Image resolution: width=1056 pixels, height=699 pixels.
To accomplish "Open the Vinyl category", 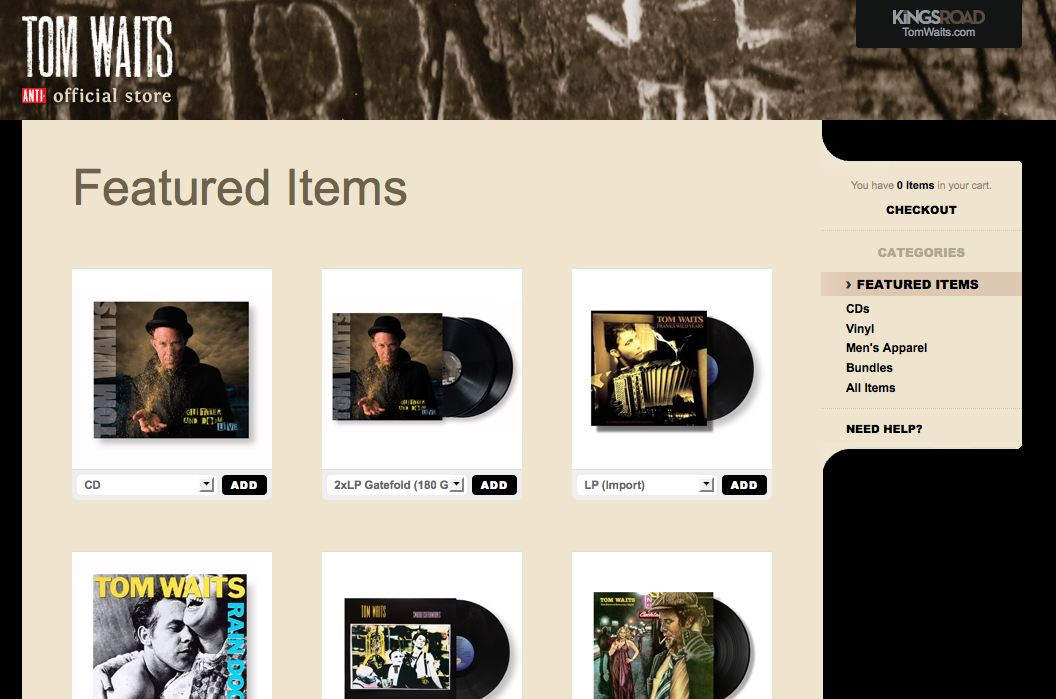I will [859, 329].
